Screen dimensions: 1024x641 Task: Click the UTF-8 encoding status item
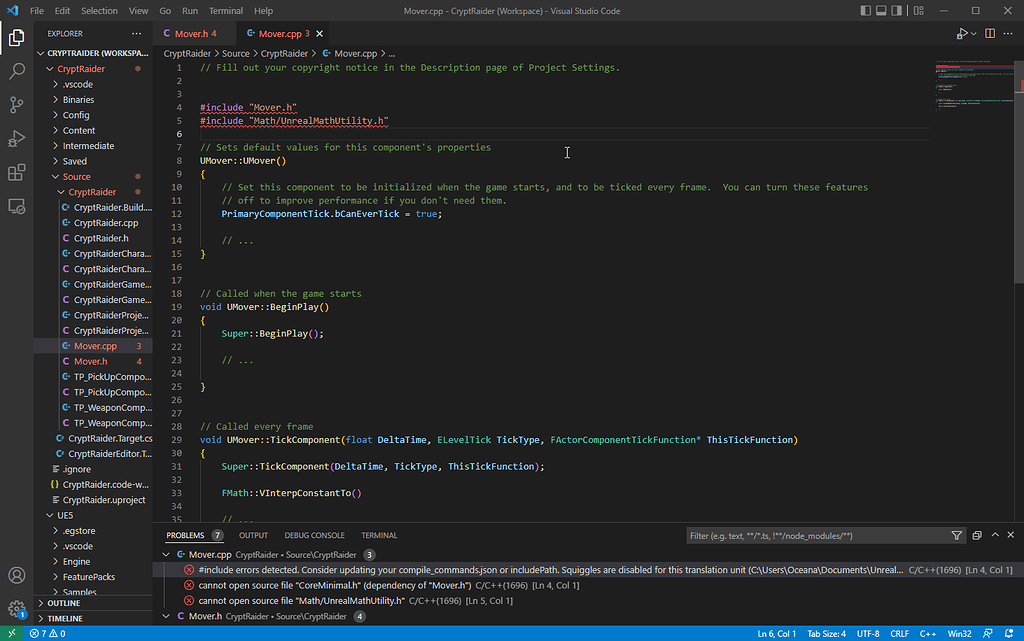tap(867, 634)
